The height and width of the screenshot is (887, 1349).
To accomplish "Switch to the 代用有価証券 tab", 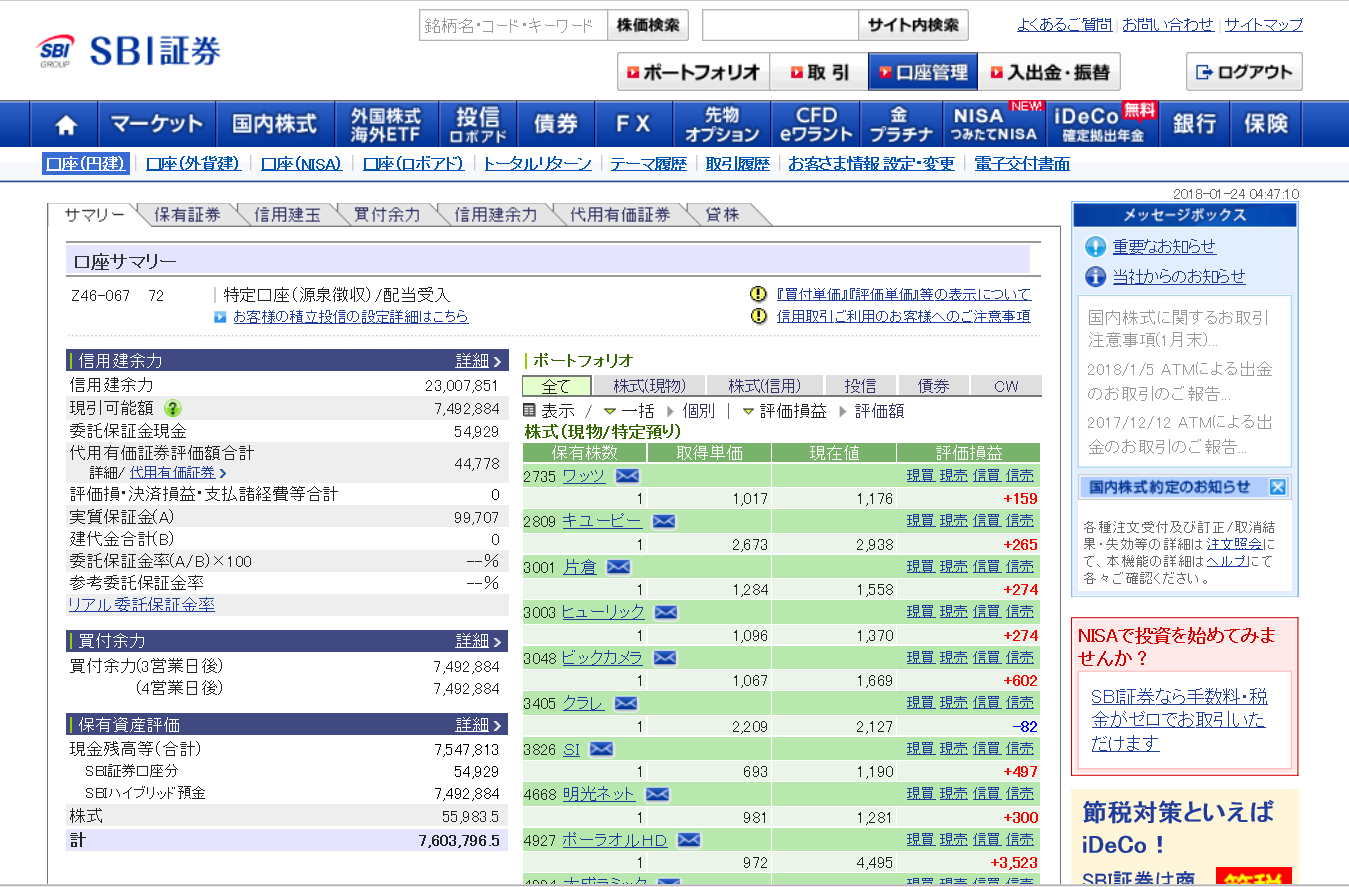I will pos(620,214).
